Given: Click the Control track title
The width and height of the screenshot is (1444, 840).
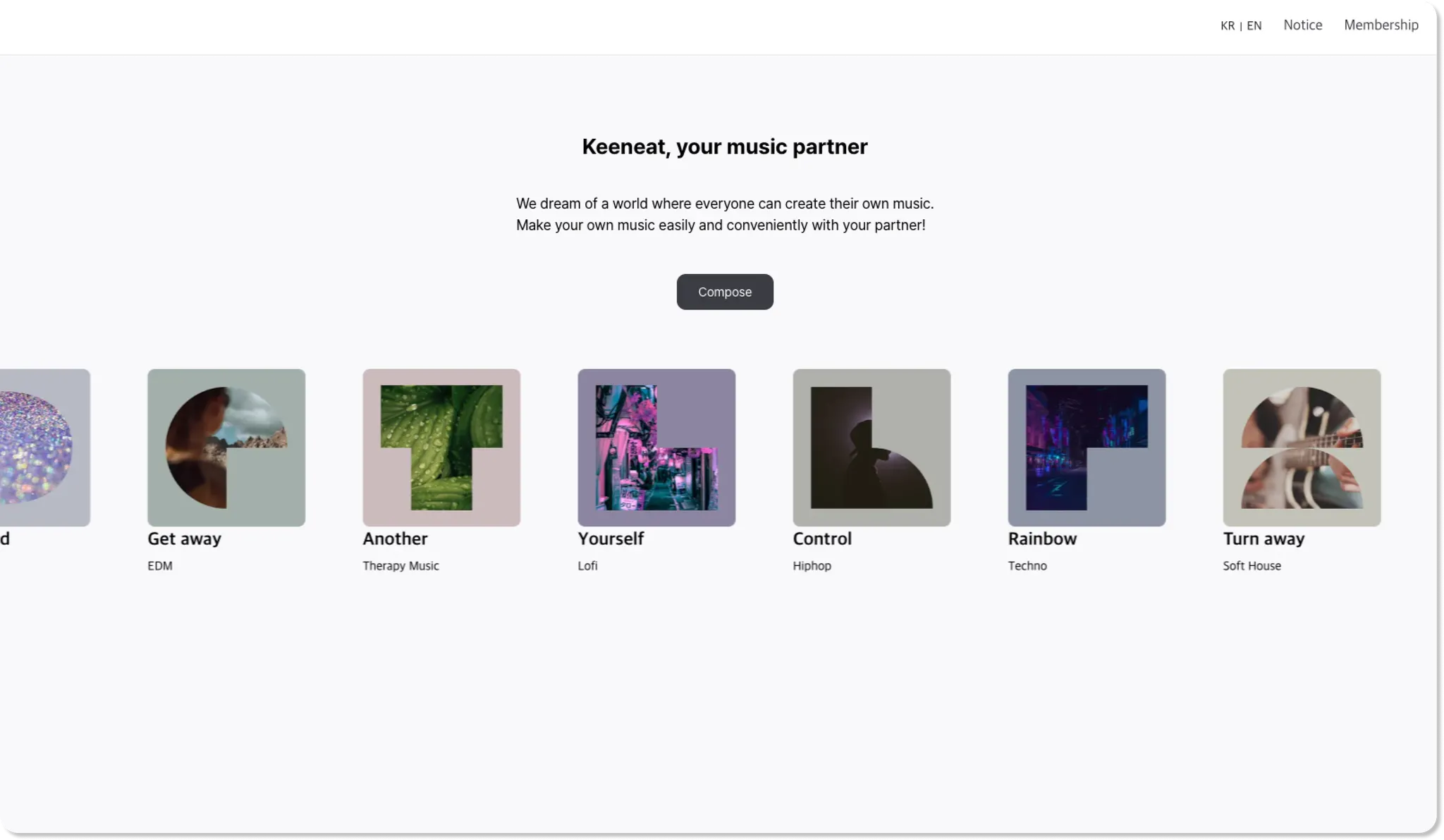Looking at the screenshot, I should pos(822,539).
